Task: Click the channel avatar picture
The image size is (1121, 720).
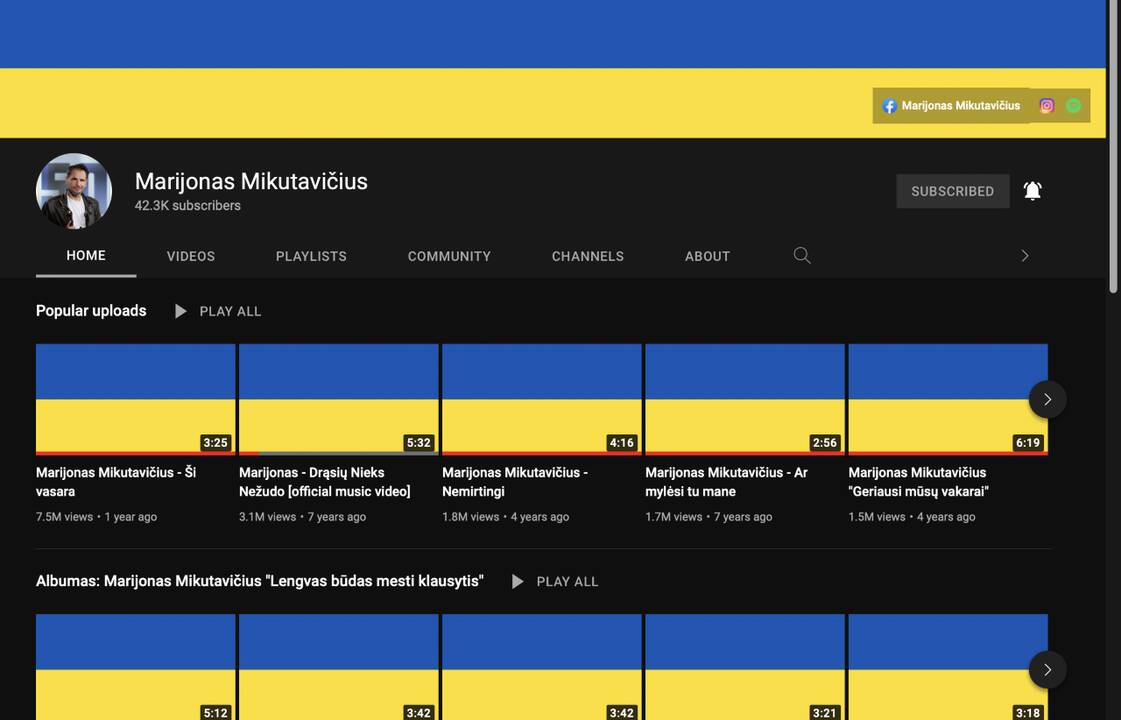Action: click(74, 191)
